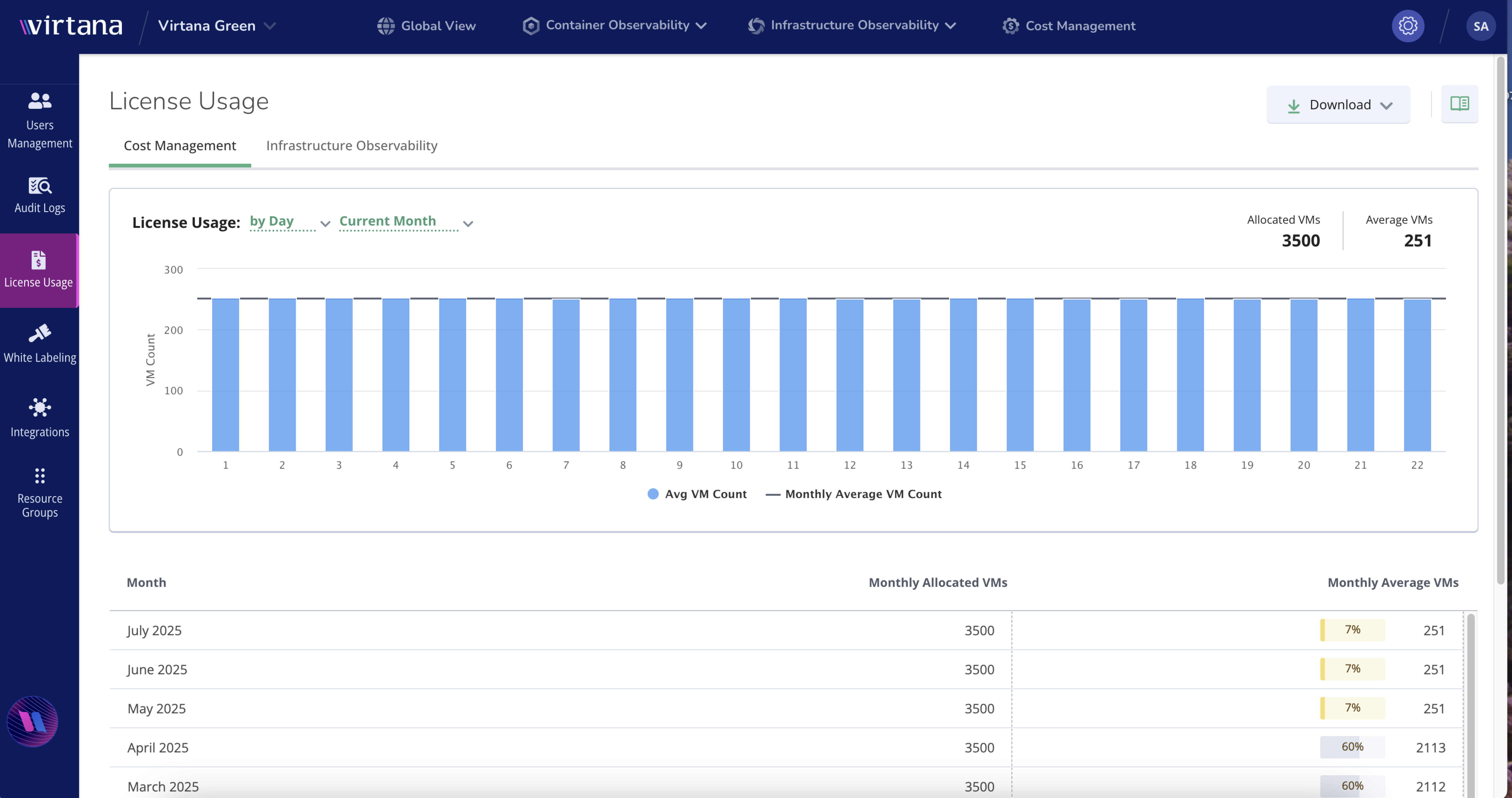
Task: Expand Infrastructure Observability nav menu
Action: click(852, 25)
